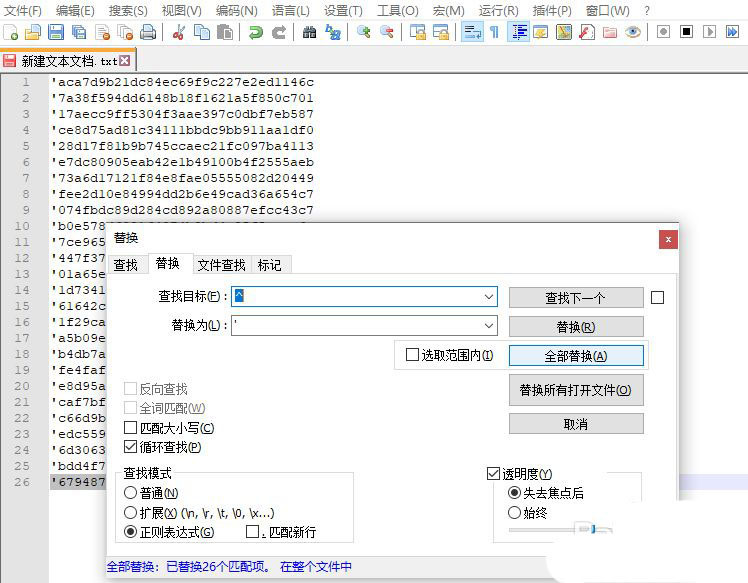
Task: Enable the 选取范围内(I) checkbox
Action: (412, 354)
